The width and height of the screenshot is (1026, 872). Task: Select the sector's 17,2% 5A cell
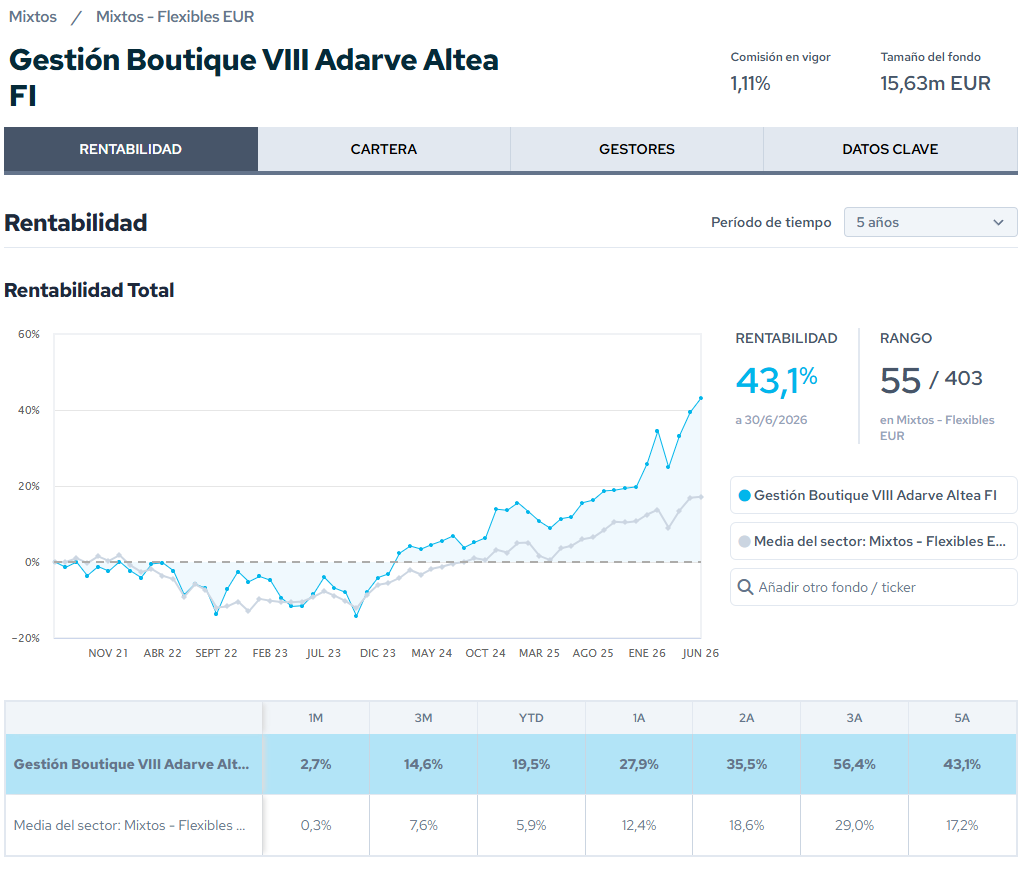tap(962, 825)
